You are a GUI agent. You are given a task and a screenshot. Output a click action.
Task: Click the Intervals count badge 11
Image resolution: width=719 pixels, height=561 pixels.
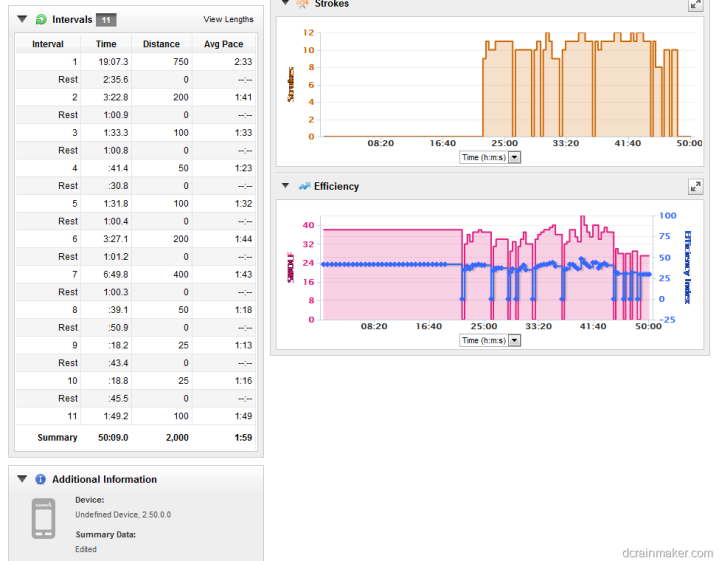107,19
